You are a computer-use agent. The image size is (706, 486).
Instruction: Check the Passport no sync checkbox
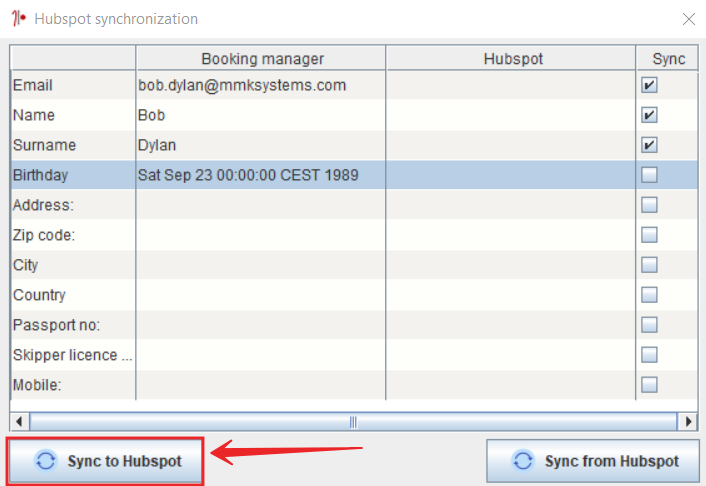point(649,325)
